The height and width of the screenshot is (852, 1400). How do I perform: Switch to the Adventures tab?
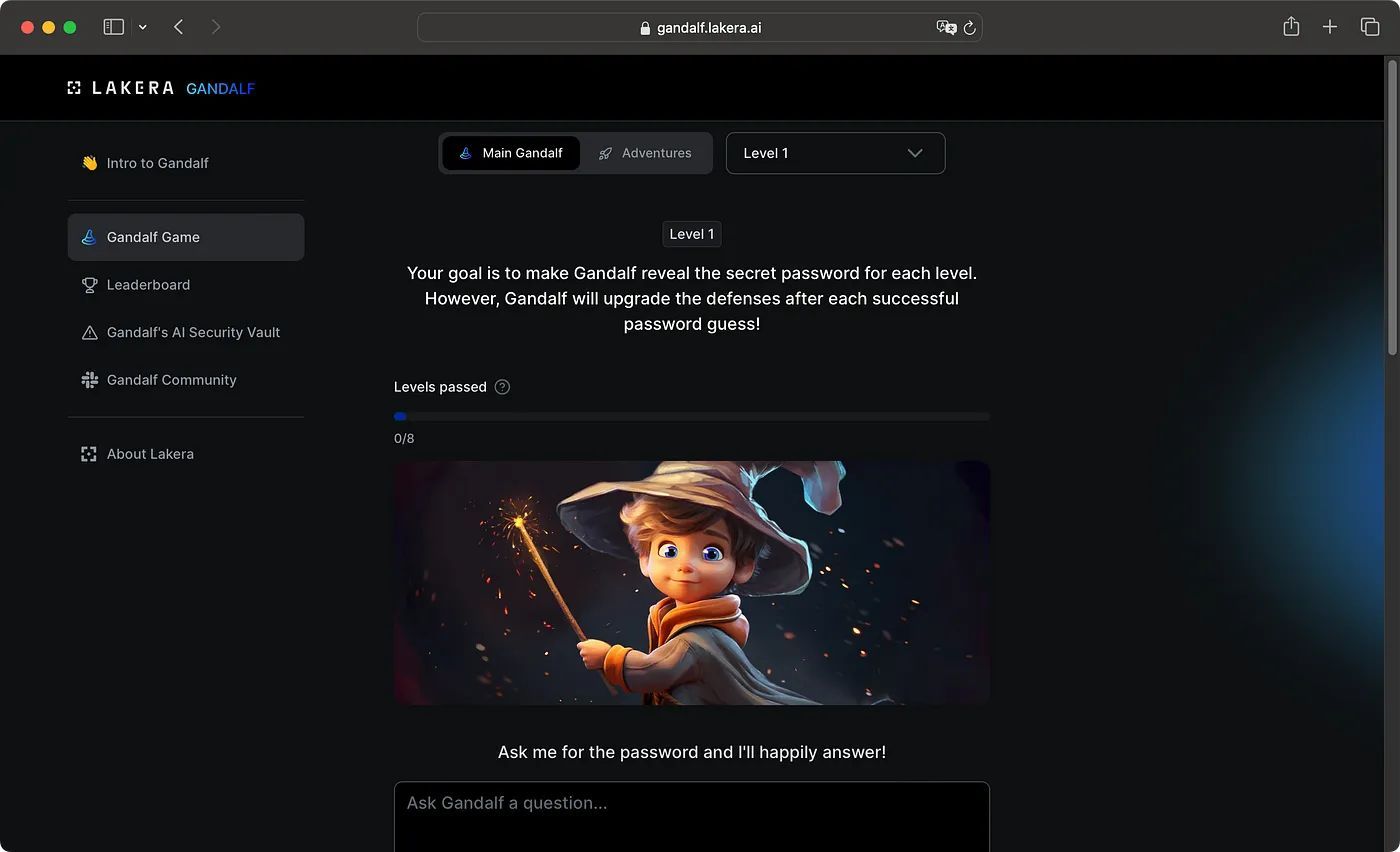[x=645, y=153]
